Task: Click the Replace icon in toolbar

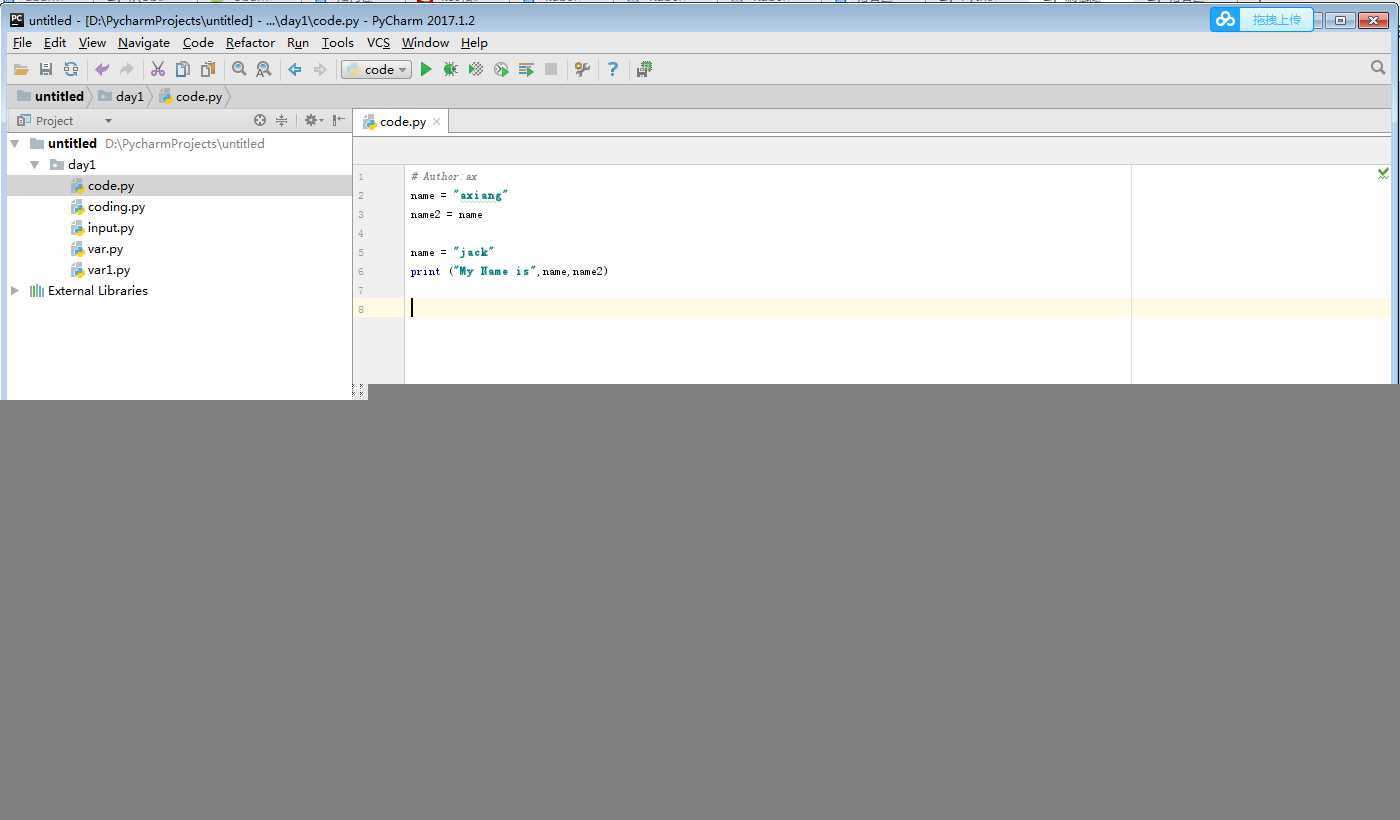Action: point(264,69)
